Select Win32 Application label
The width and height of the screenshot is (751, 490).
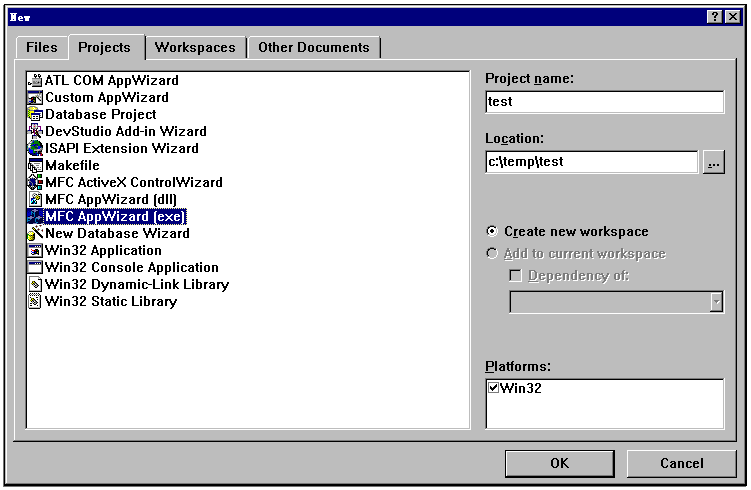103,251
